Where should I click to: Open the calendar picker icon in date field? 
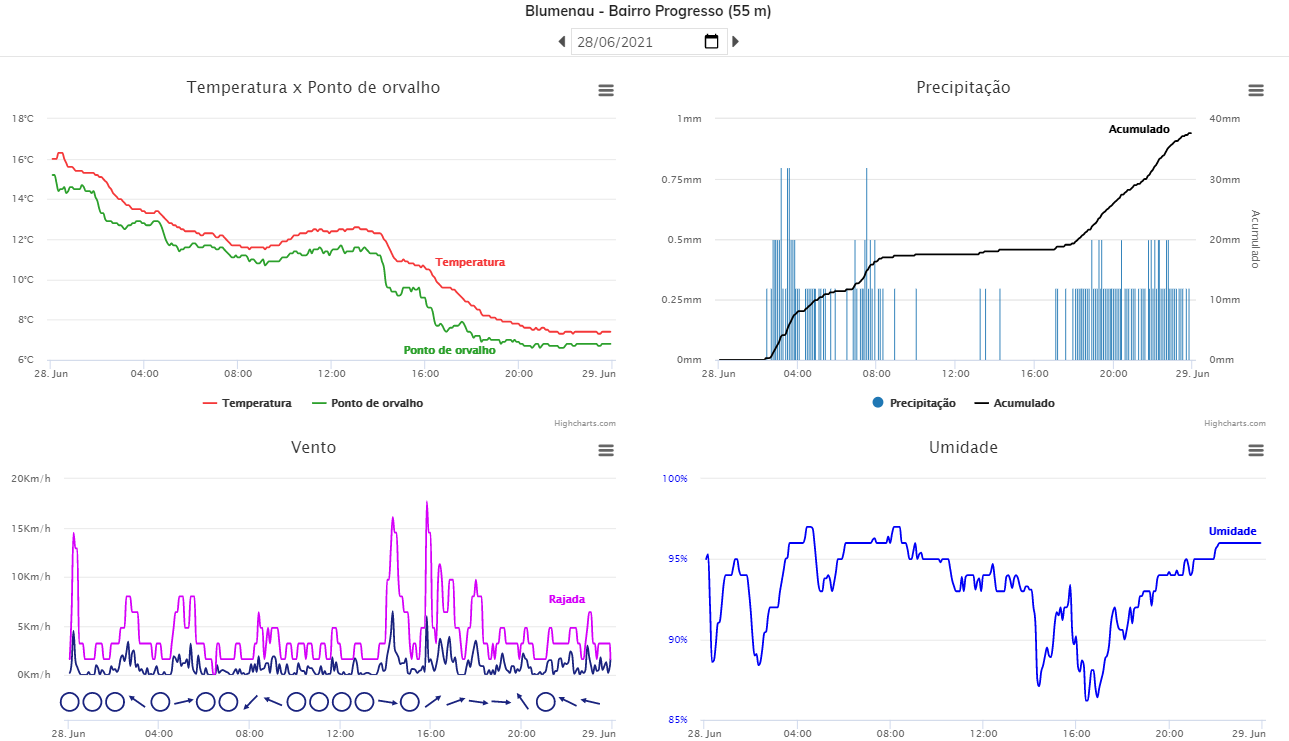pyautogui.click(x=712, y=42)
